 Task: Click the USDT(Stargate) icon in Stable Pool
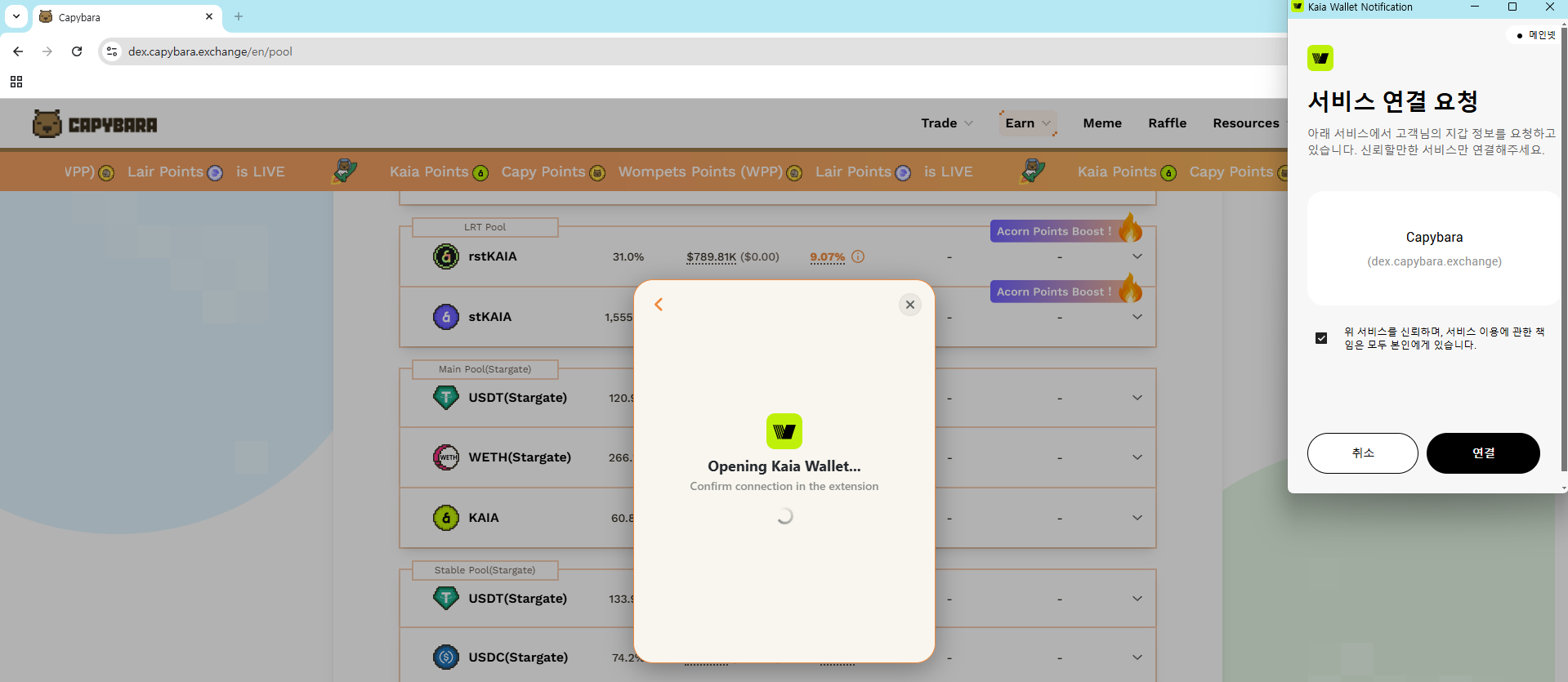446,599
